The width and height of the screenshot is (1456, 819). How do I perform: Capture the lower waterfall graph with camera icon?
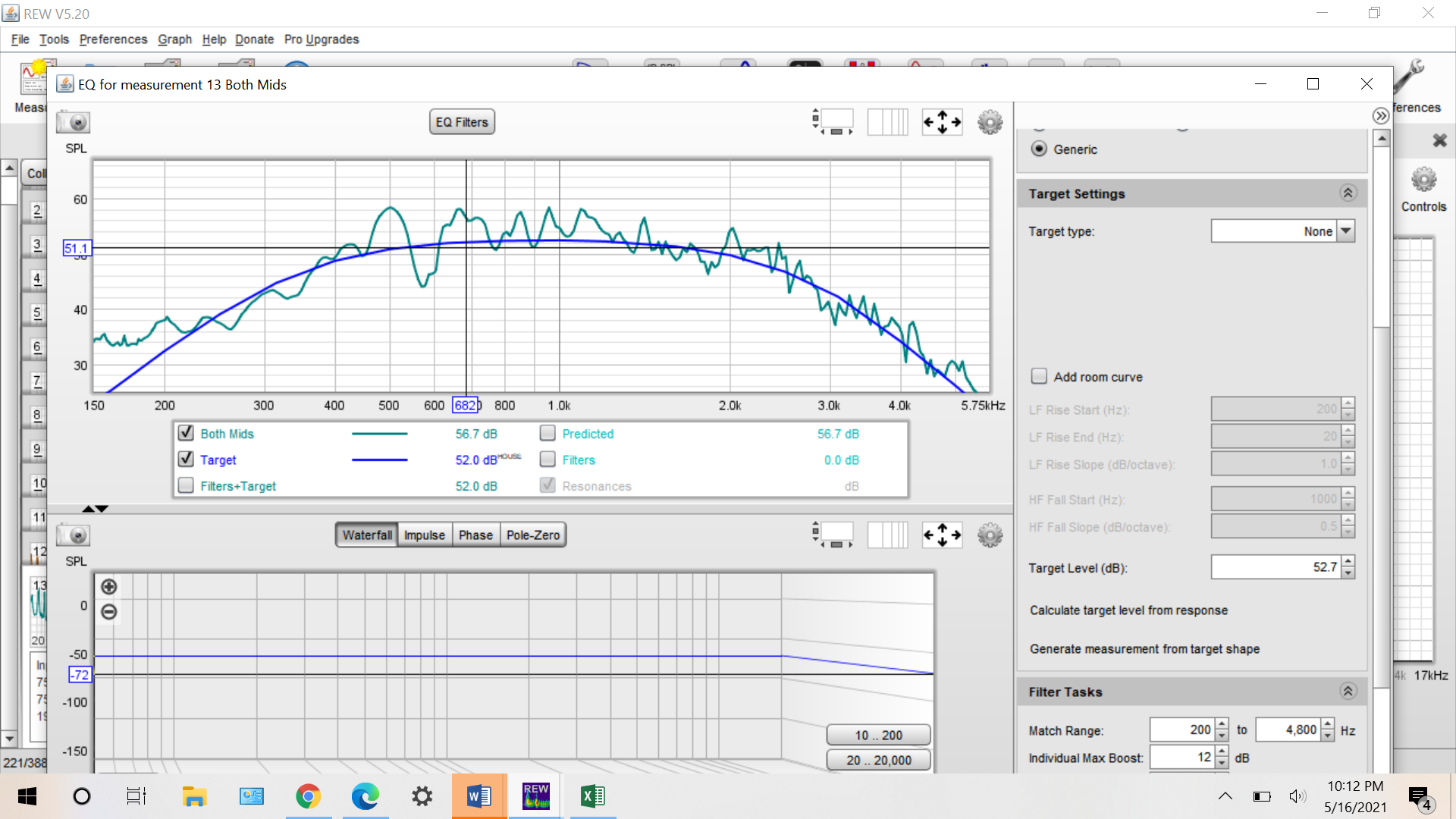tap(74, 535)
